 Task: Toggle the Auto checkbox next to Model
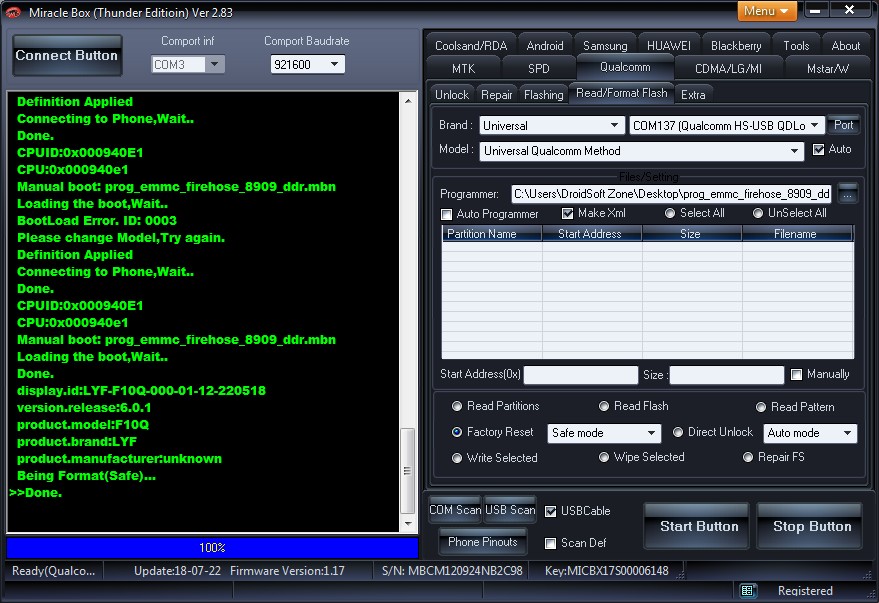coord(818,150)
